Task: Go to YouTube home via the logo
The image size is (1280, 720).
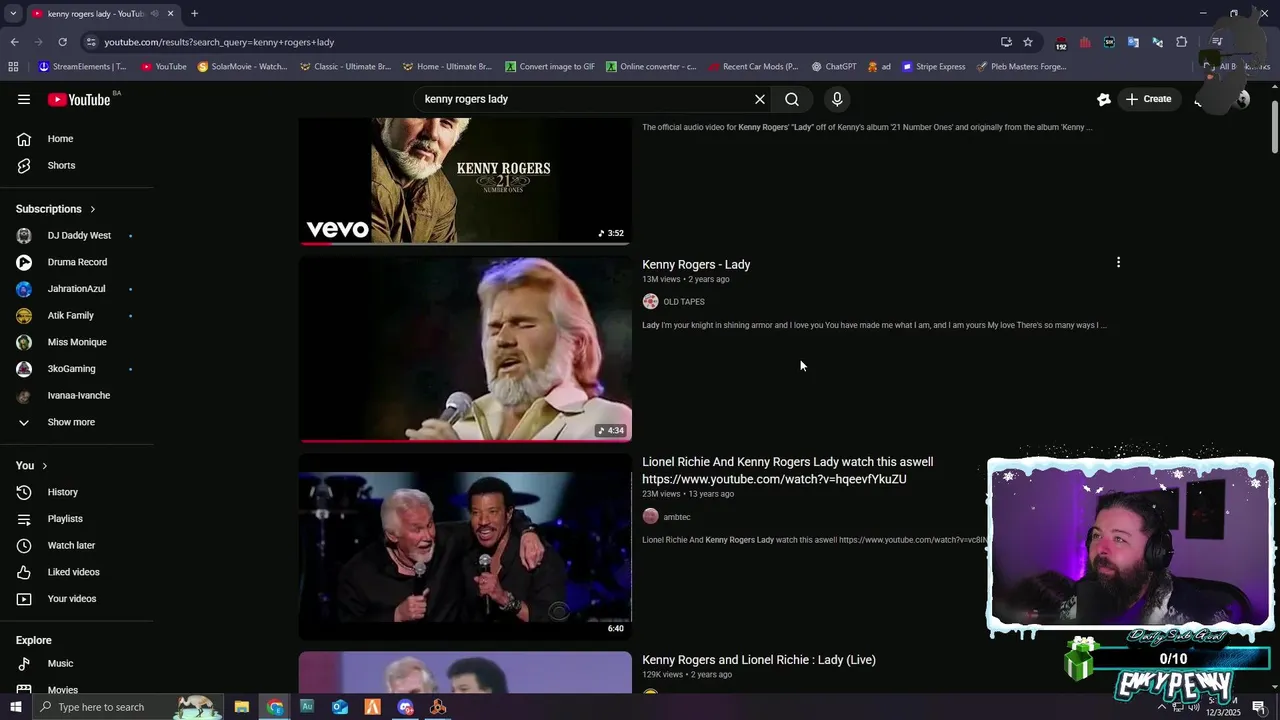Action: 79,99
